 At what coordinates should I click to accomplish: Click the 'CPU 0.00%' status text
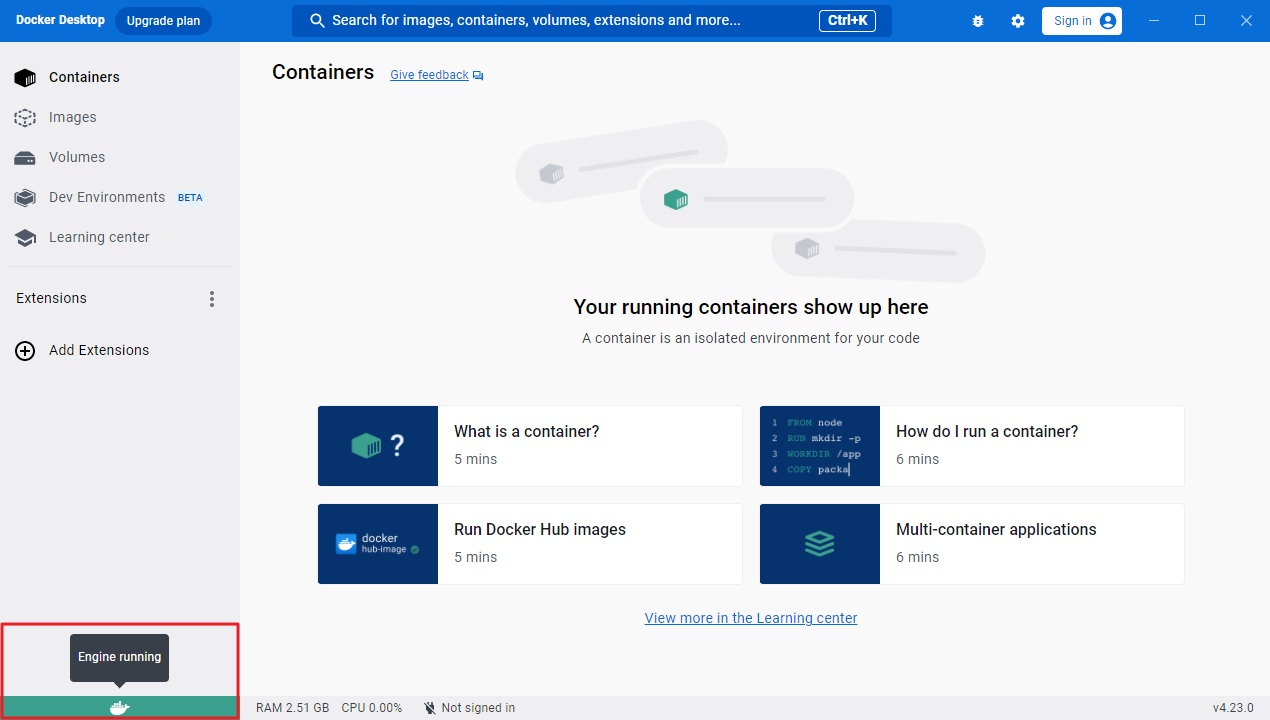coord(372,708)
